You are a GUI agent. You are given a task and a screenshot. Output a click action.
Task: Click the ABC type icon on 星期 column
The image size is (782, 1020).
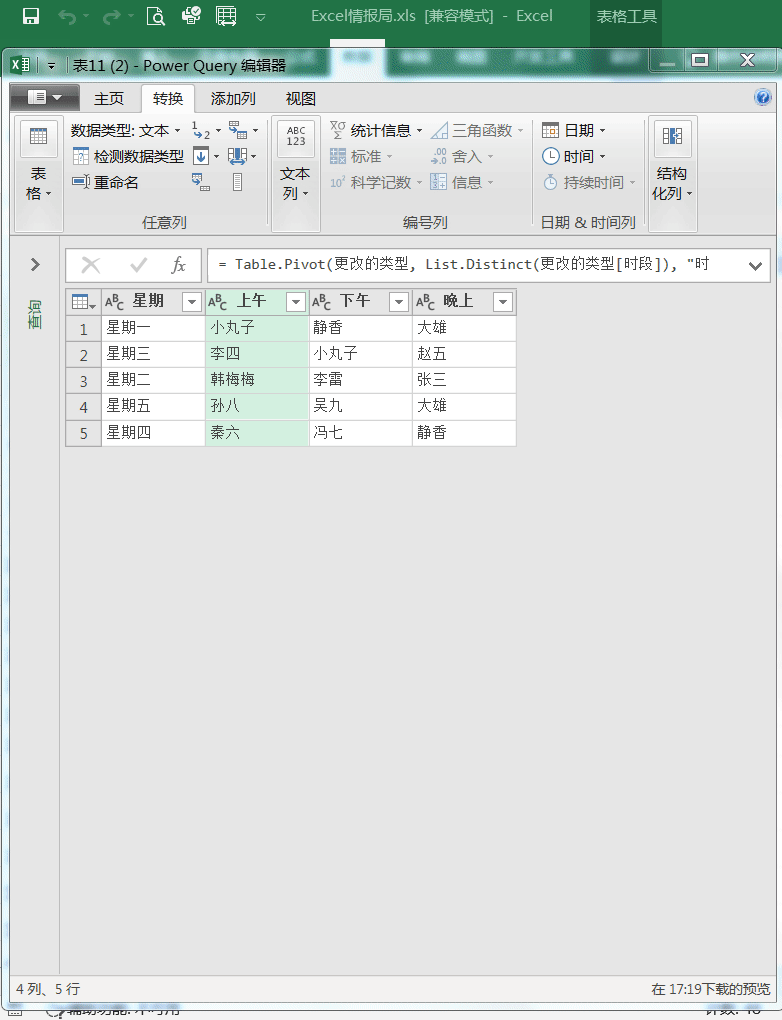click(115, 302)
